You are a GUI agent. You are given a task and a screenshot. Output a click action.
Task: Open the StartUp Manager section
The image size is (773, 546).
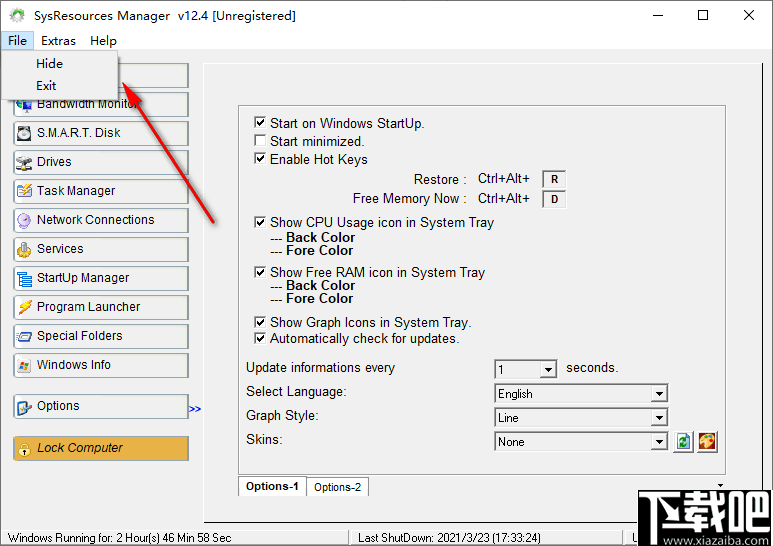pyautogui.click(x=101, y=278)
